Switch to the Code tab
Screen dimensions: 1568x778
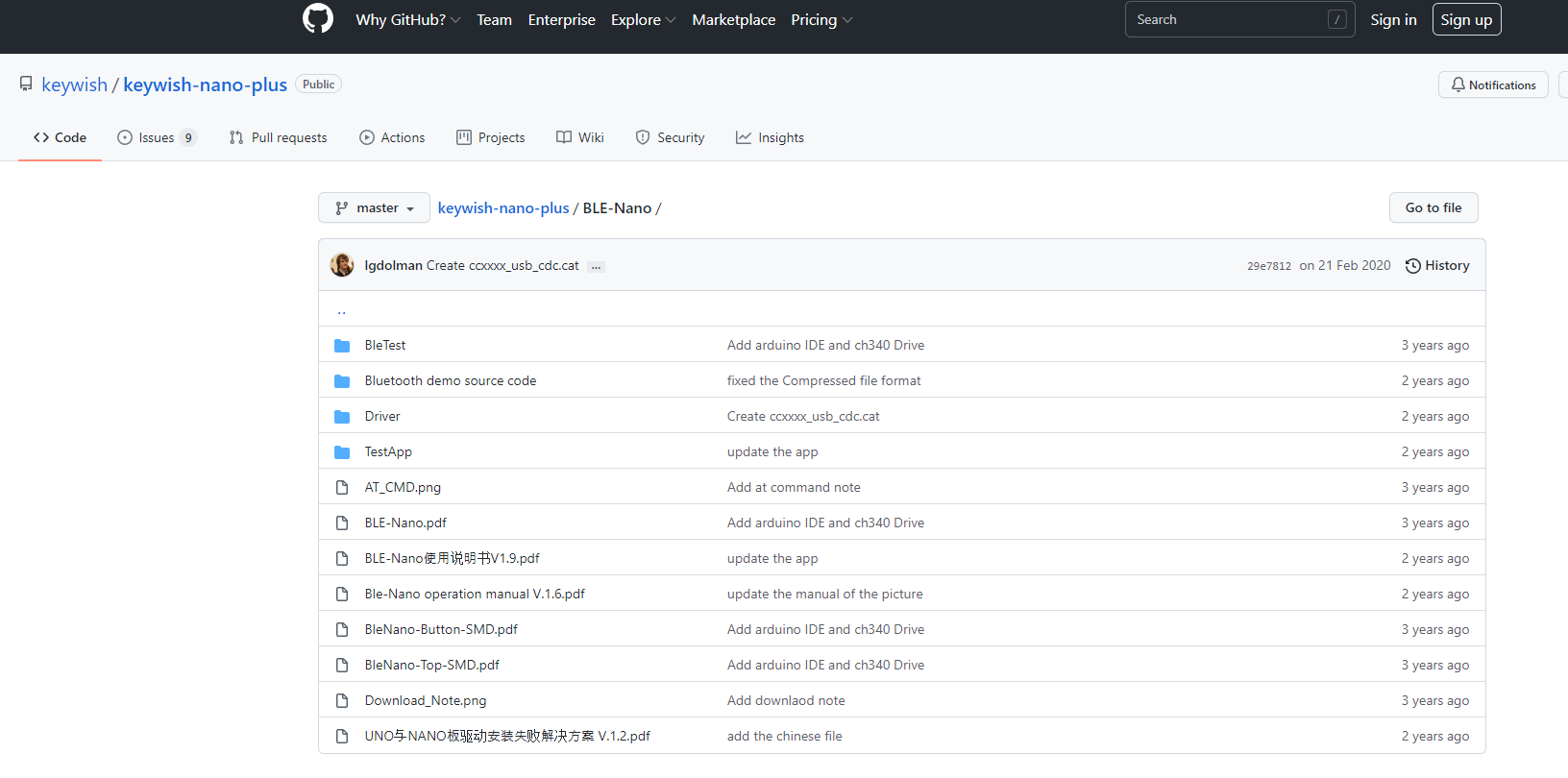click(x=60, y=137)
